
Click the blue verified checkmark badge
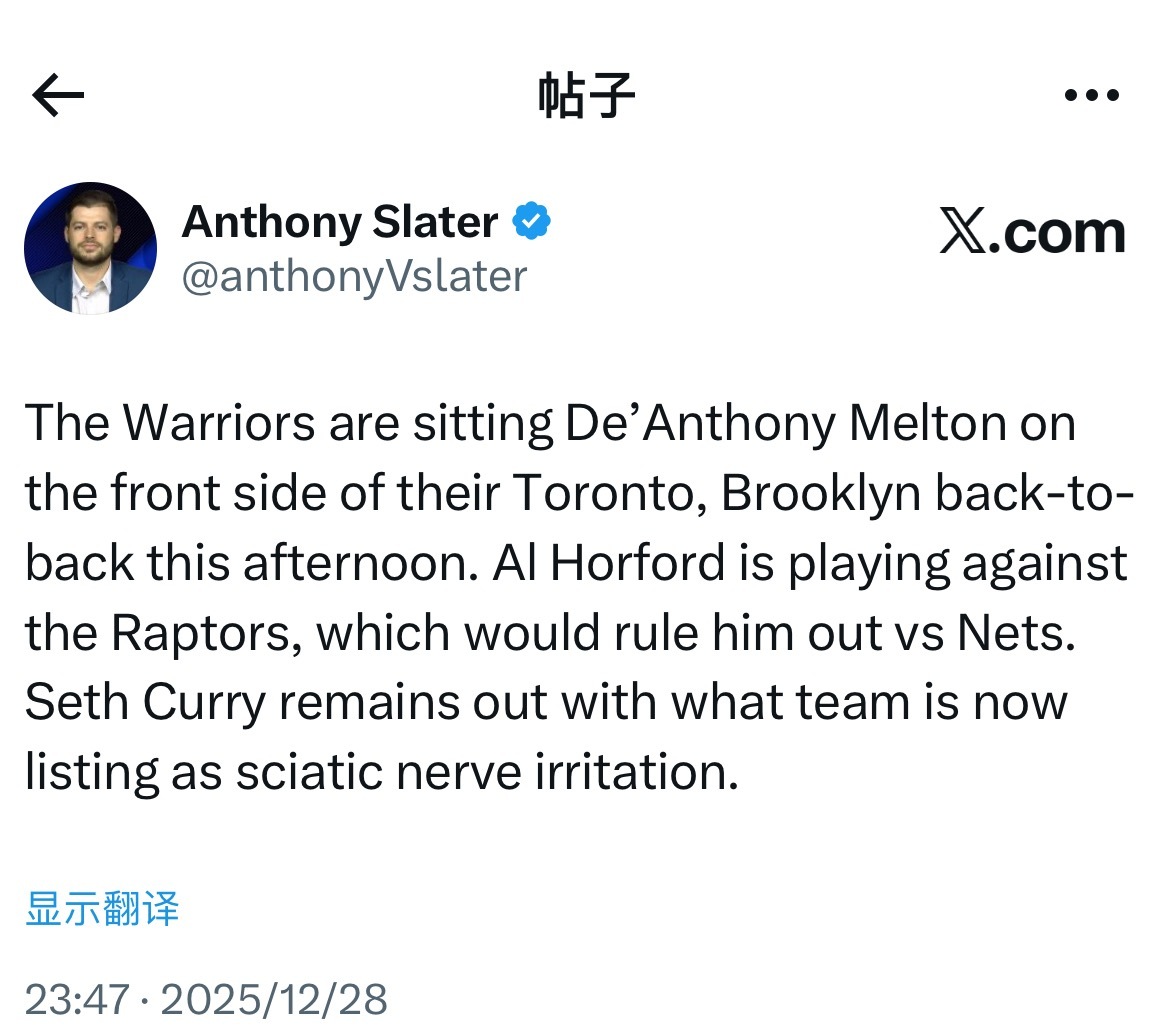tap(532, 221)
